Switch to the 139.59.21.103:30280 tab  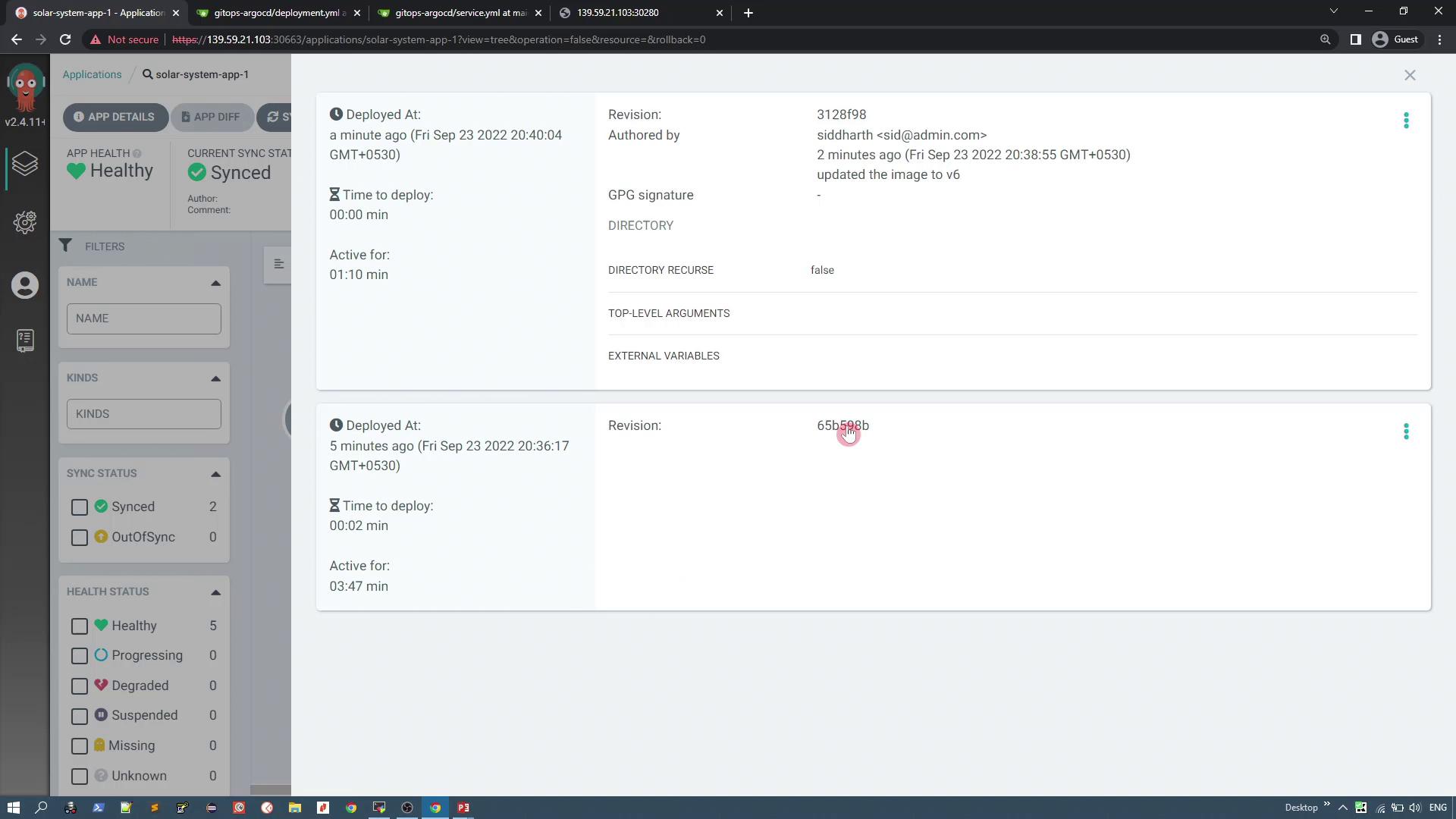[618, 13]
